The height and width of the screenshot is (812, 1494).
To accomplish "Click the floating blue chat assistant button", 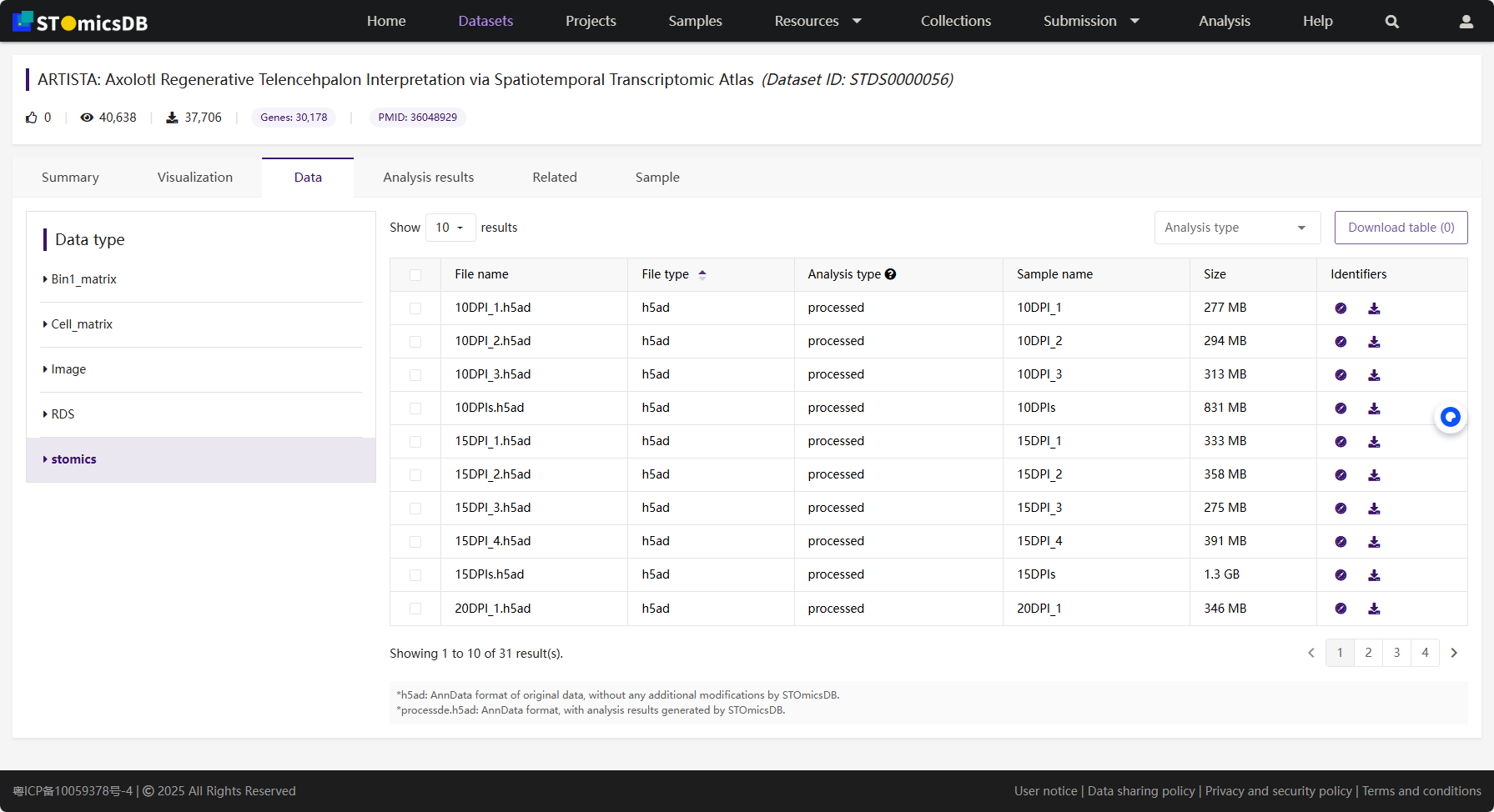I will (x=1451, y=417).
